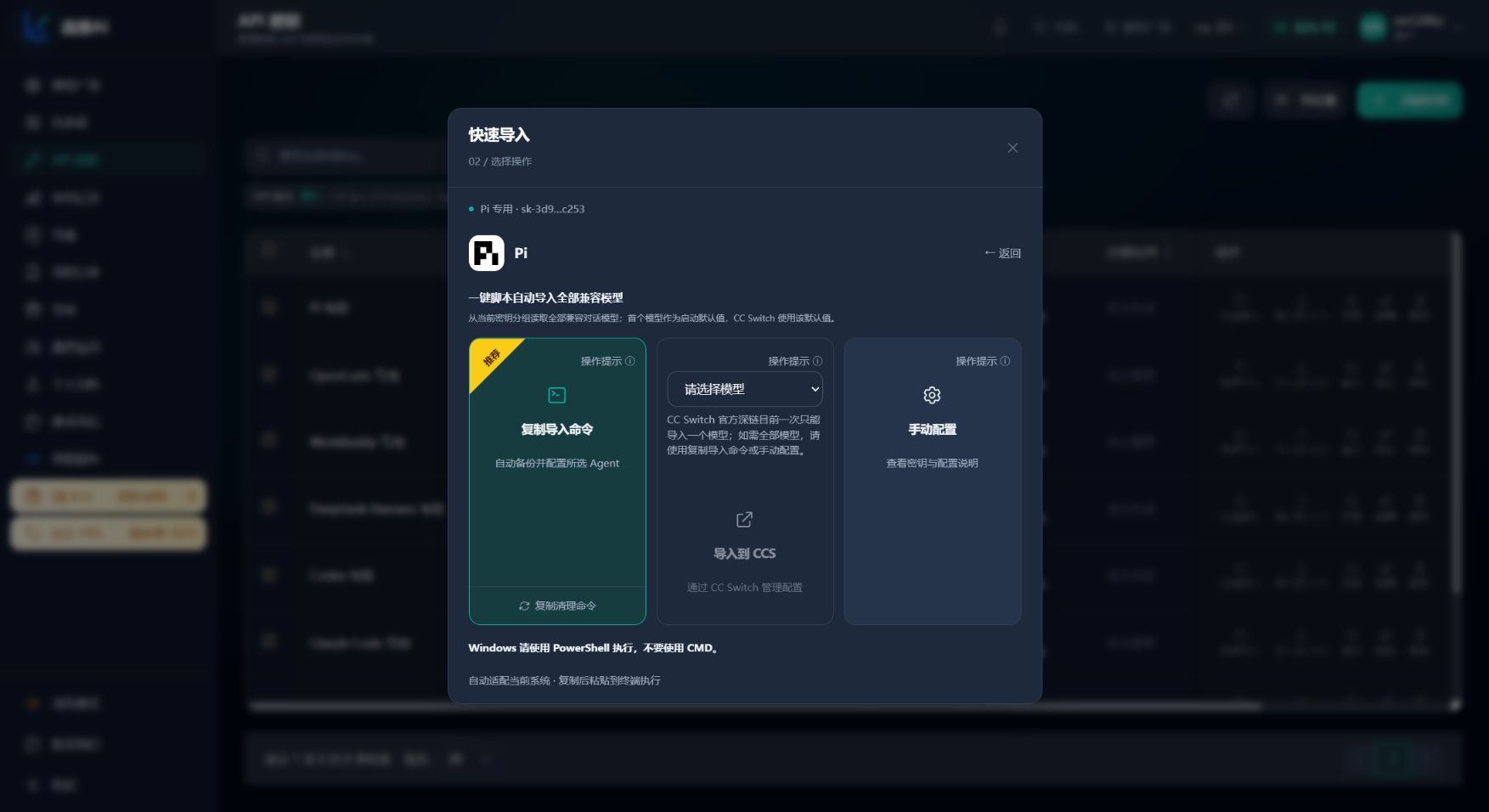The image size is (1489, 812).
Task: Click the 推荐 ribbon badge
Action: coord(492,358)
